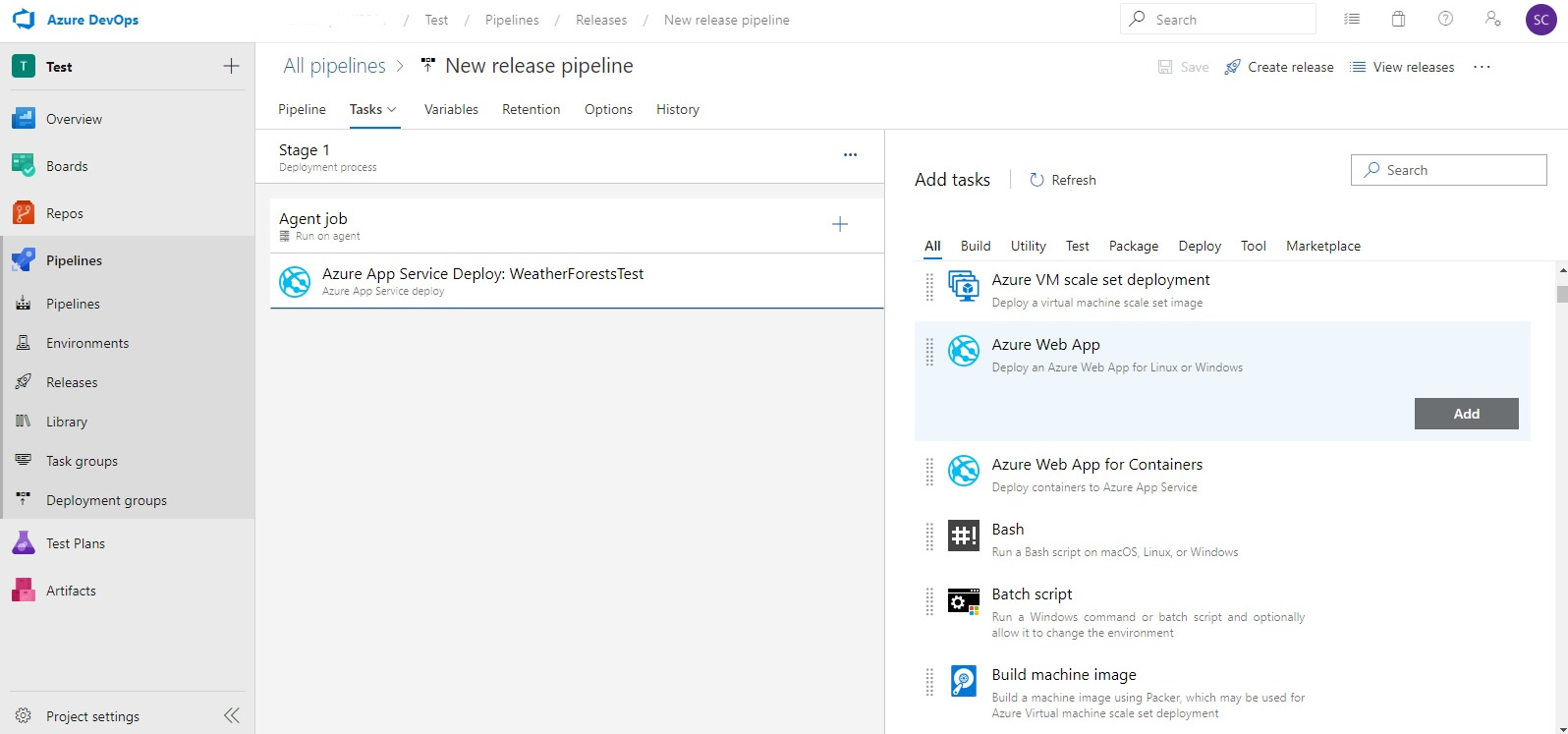1568x734 pixels.
Task: Open the SC user profile avatar
Action: point(1540,20)
